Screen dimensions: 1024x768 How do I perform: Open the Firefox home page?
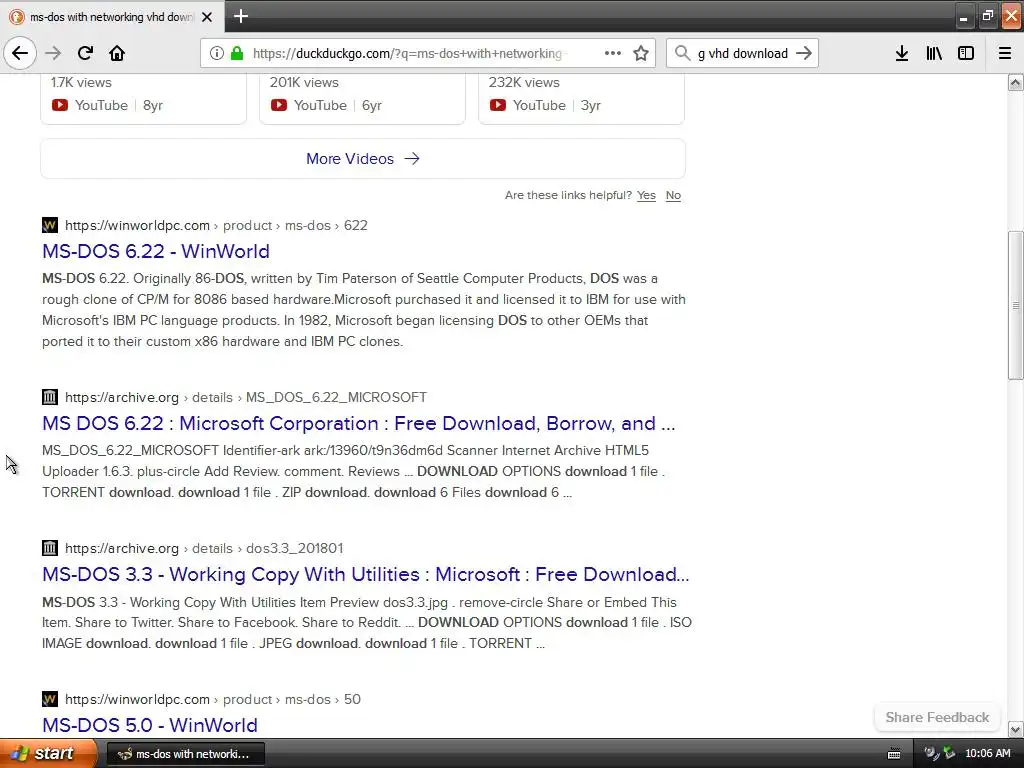click(x=117, y=53)
